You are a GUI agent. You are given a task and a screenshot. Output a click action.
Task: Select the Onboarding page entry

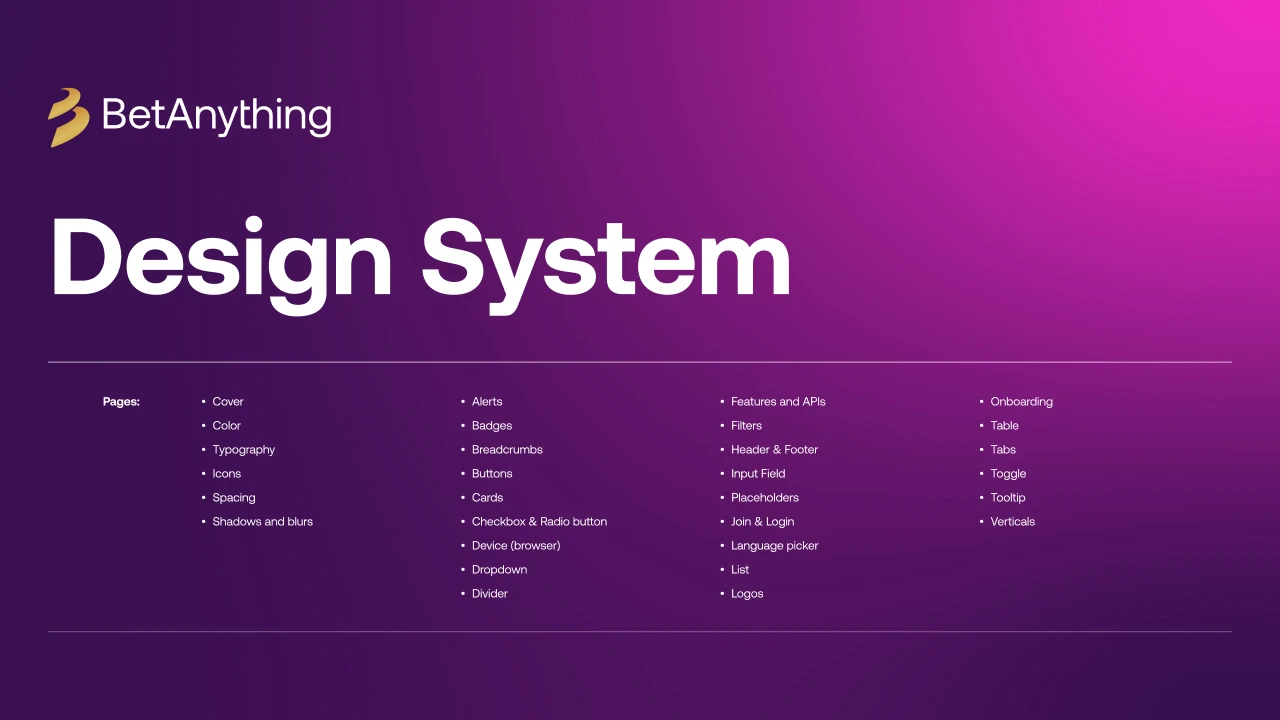(1021, 402)
